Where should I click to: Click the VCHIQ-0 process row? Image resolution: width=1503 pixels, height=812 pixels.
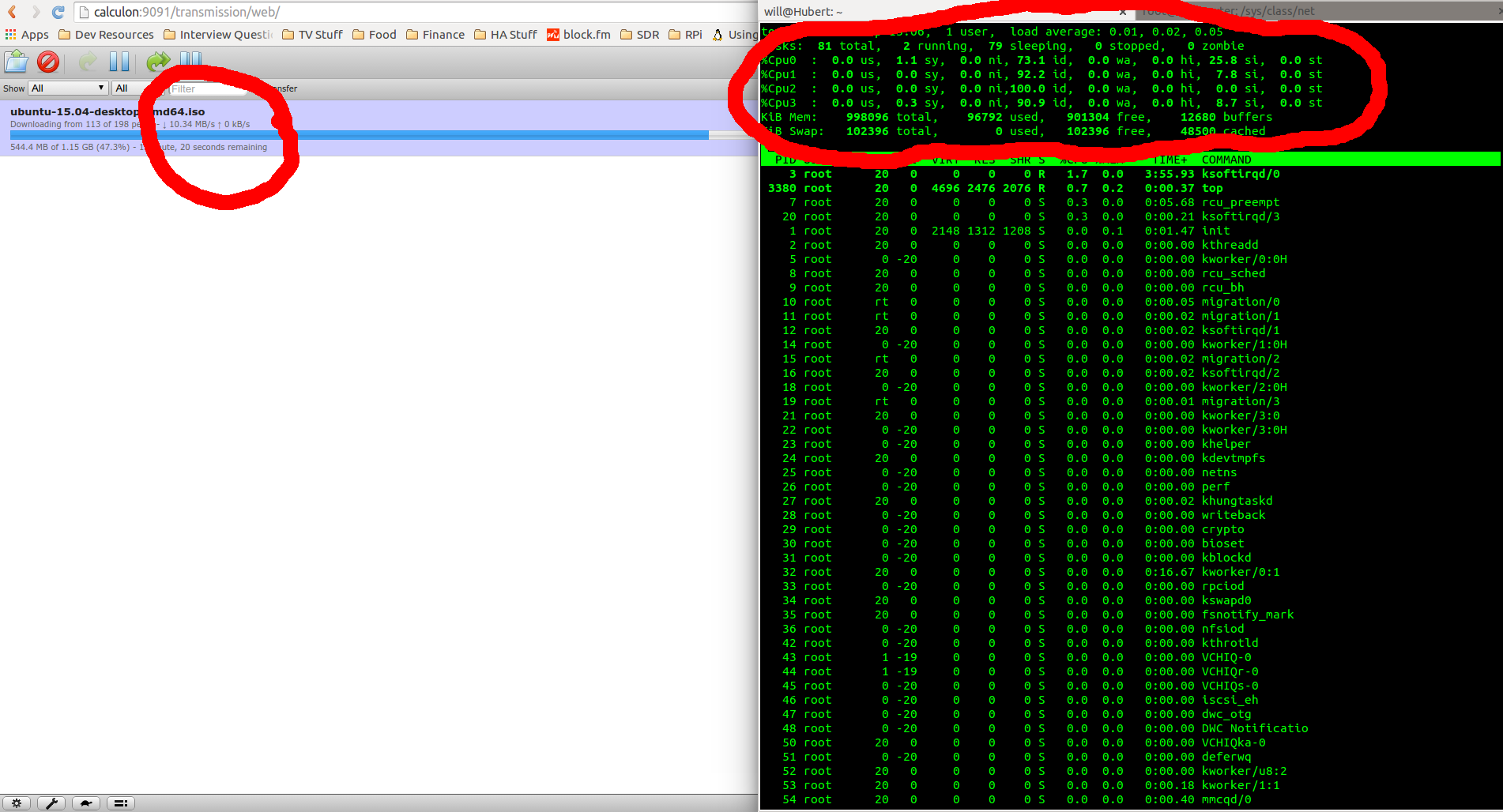coord(1130,657)
